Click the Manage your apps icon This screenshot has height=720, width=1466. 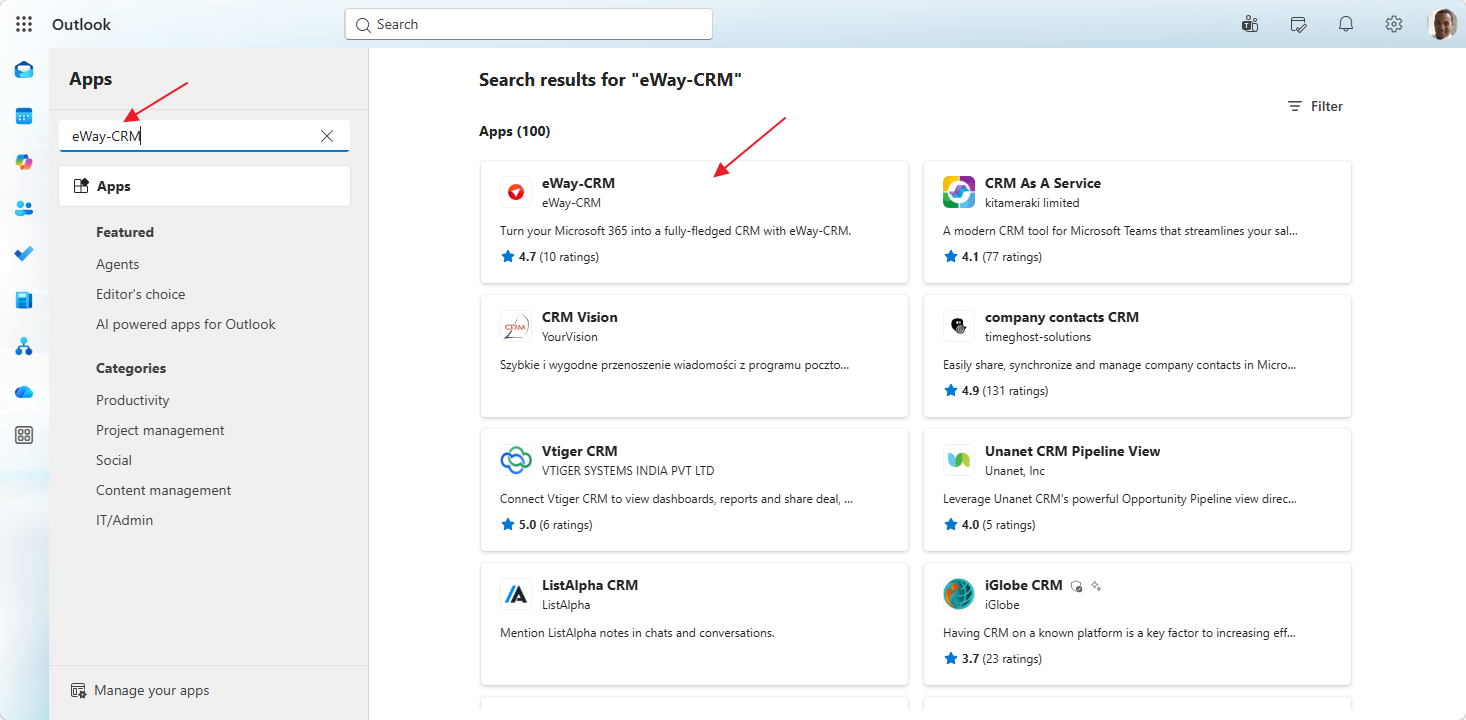(x=78, y=691)
